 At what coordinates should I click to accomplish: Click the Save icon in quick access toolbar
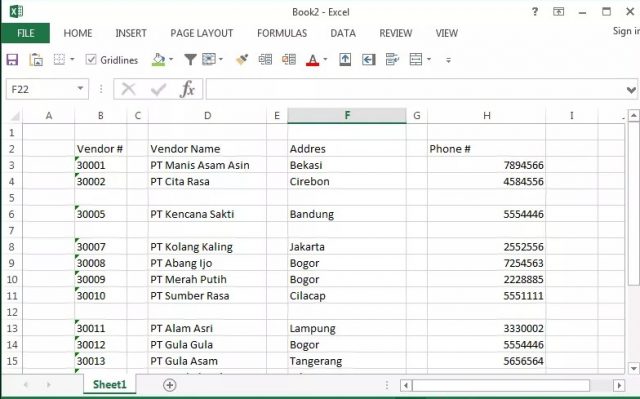click(12, 60)
